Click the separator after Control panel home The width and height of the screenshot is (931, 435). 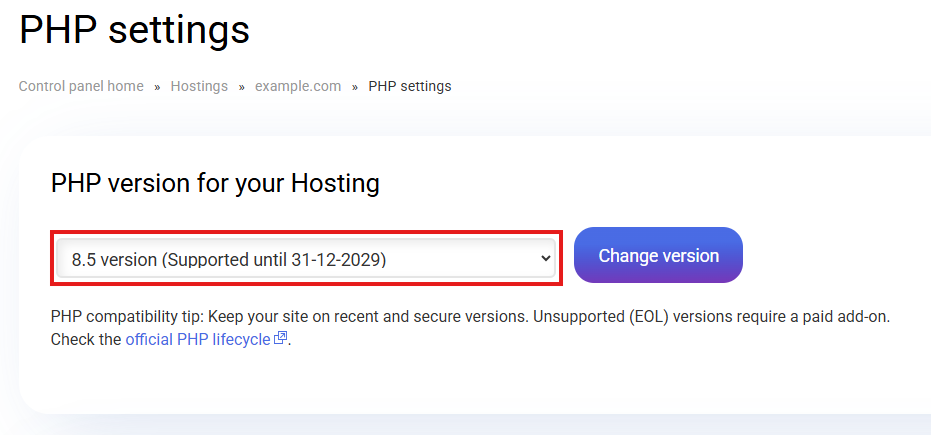(x=157, y=87)
